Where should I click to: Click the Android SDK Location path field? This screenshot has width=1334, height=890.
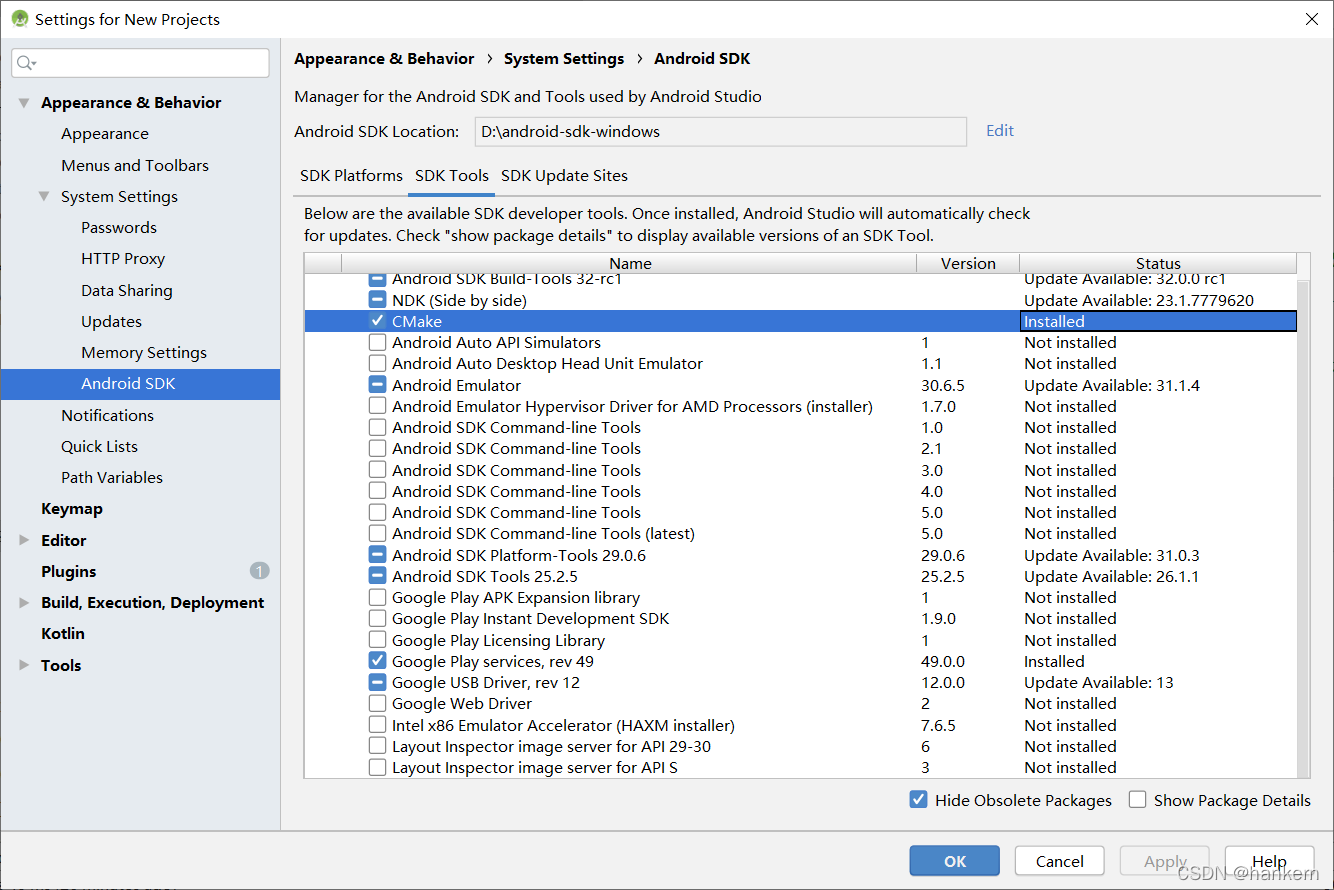click(720, 131)
